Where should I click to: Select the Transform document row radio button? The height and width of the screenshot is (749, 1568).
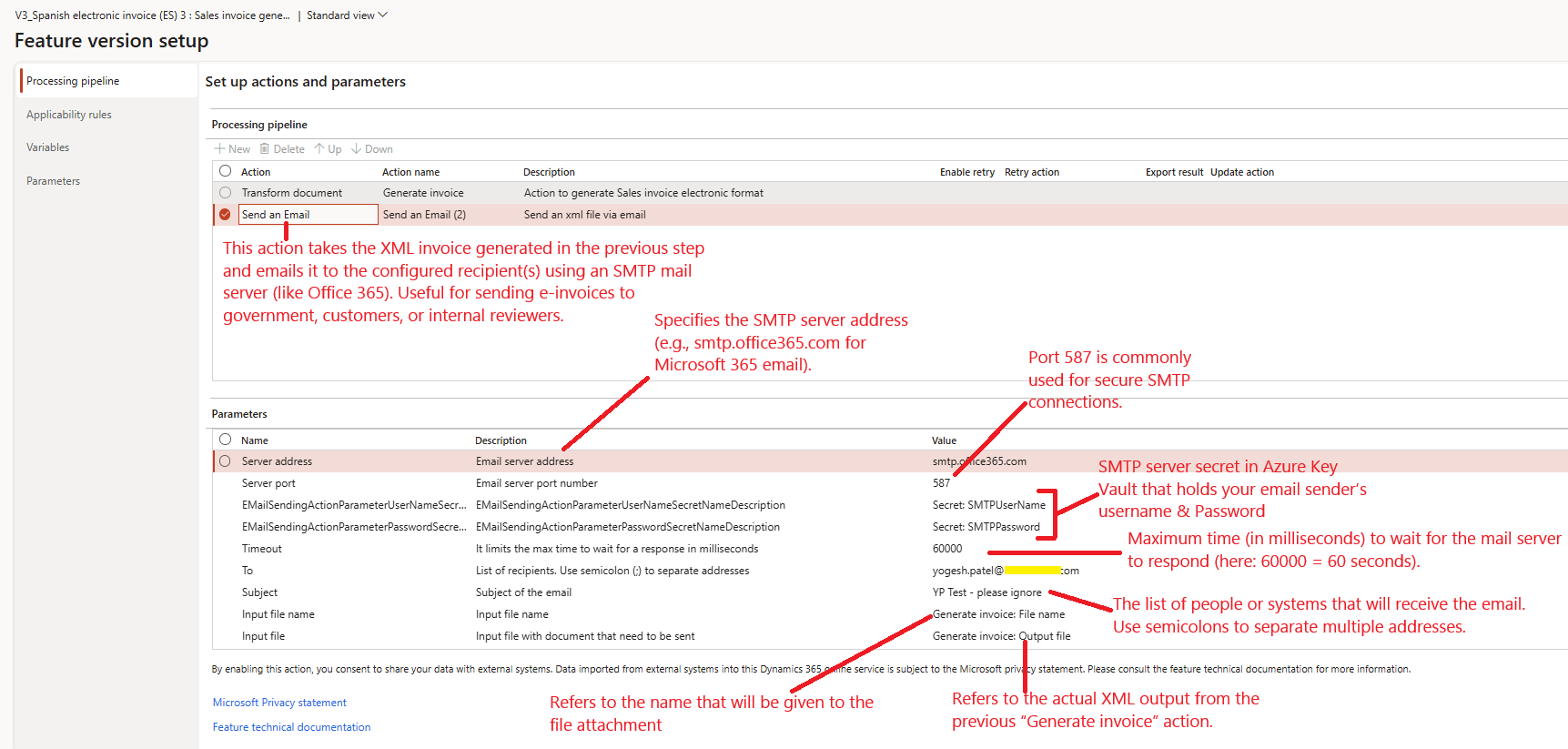225,193
